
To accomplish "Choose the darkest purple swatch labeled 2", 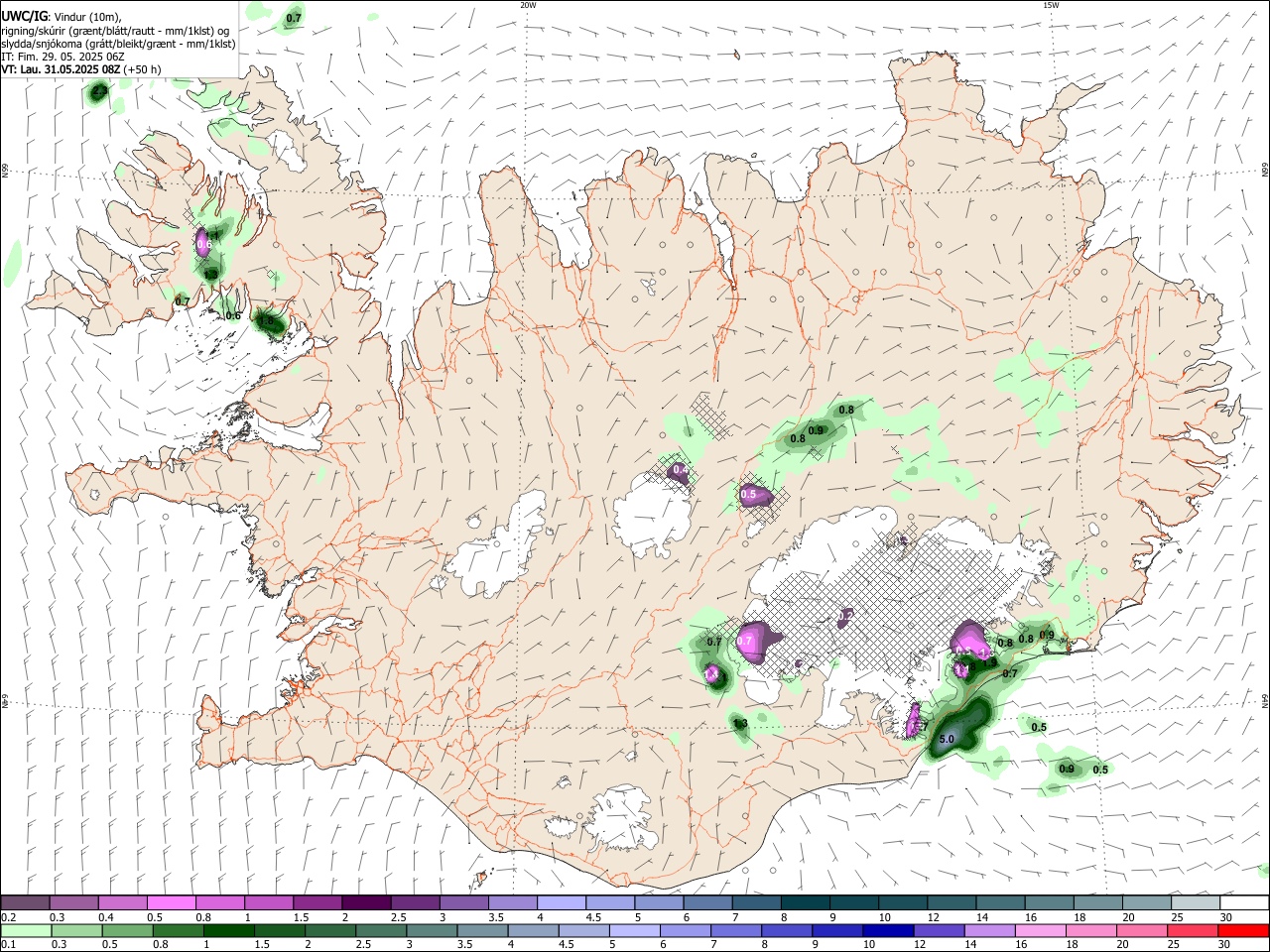I will pos(366,902).
